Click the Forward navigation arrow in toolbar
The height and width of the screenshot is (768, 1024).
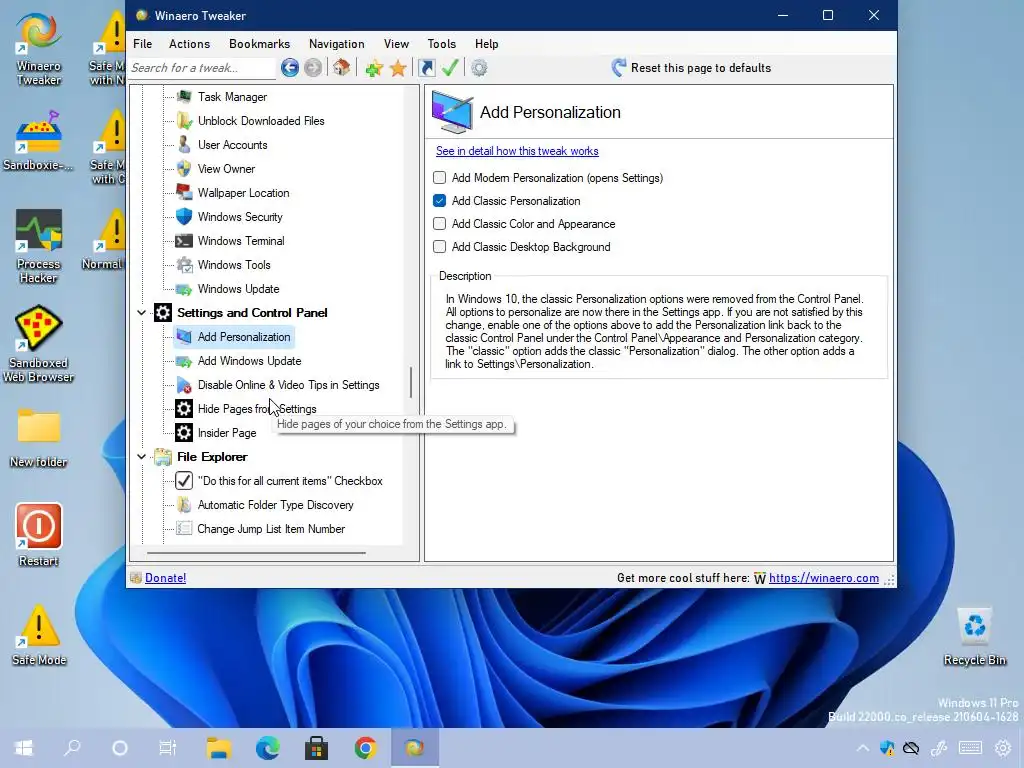click(313, 68)
